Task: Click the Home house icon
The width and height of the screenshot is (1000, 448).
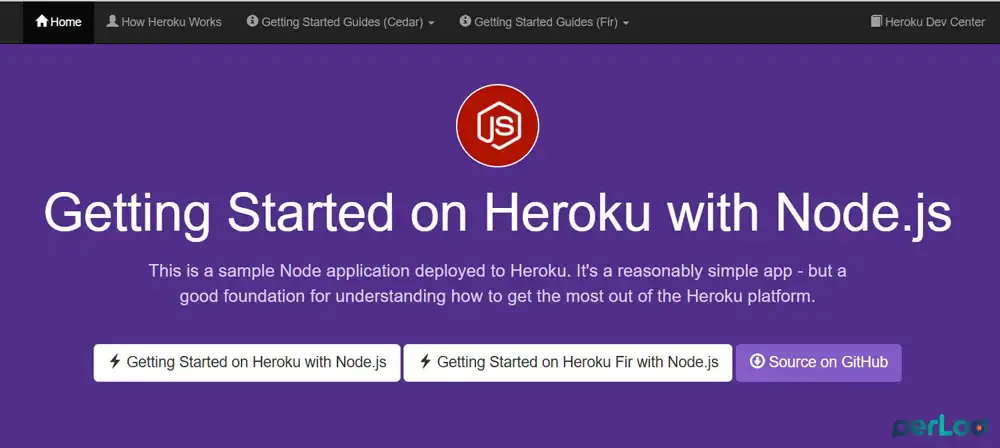Action: coord(42,21)
